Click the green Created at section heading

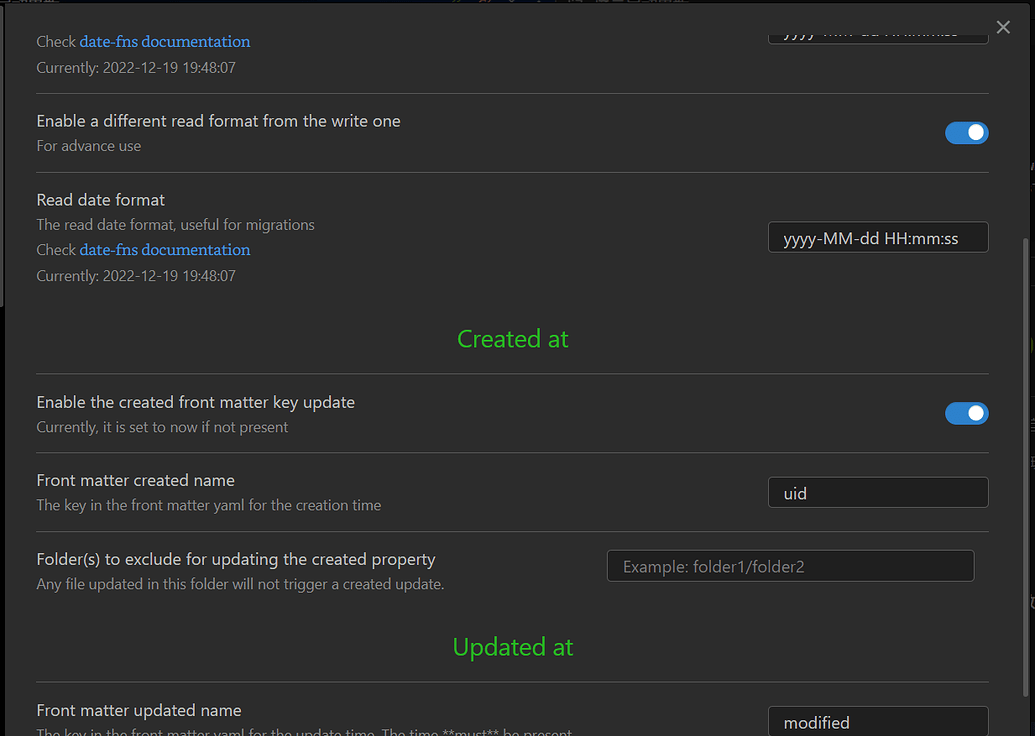tap(512, 339)
